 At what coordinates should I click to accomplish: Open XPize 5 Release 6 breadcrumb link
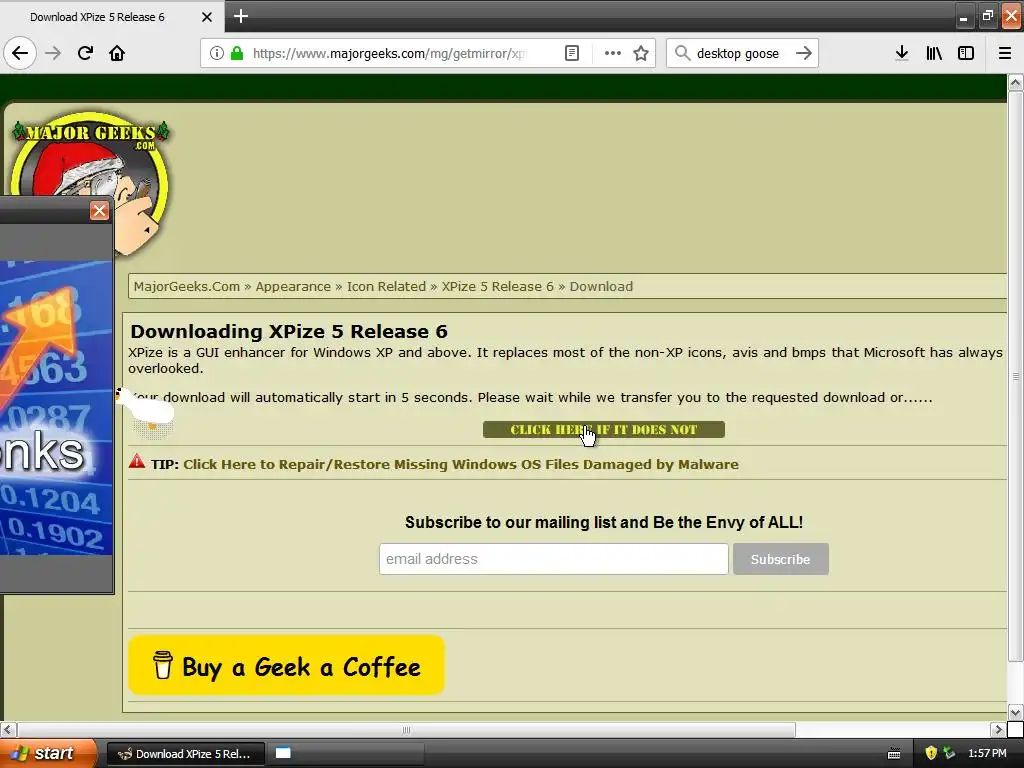[x=498, y=286]
